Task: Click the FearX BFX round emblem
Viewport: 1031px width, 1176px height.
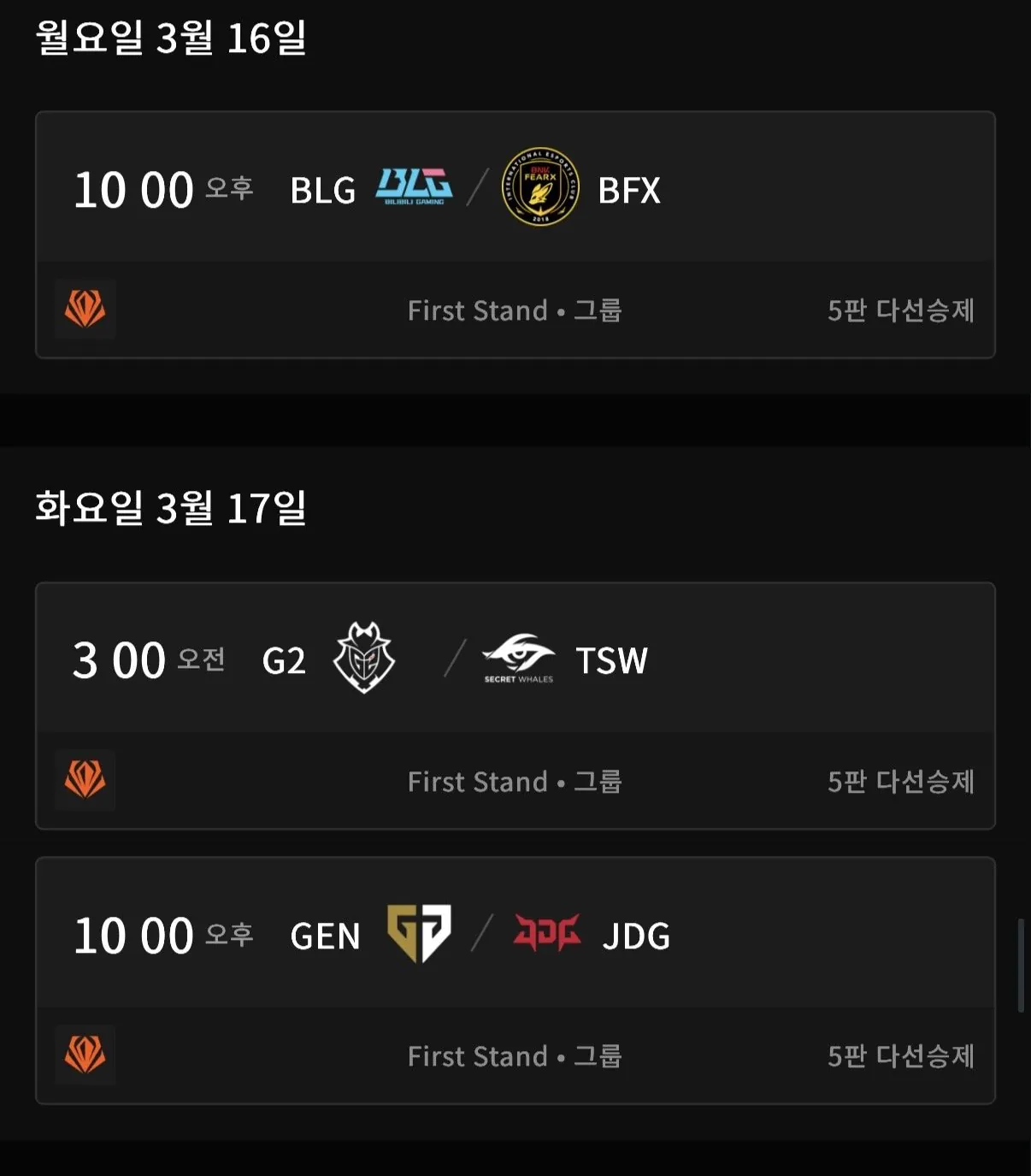Action: click(540, 186)
